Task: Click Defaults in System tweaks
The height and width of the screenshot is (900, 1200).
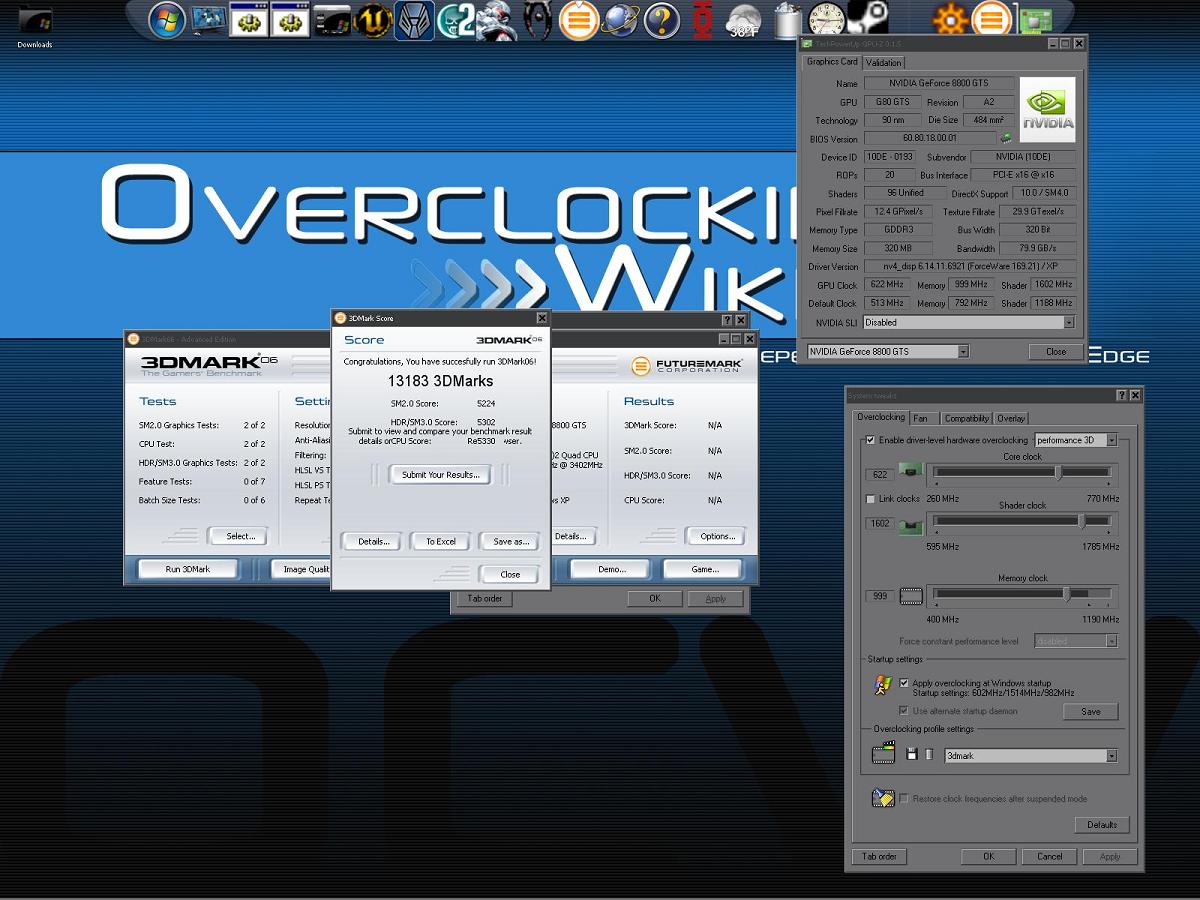Action: click(1102, 825)
